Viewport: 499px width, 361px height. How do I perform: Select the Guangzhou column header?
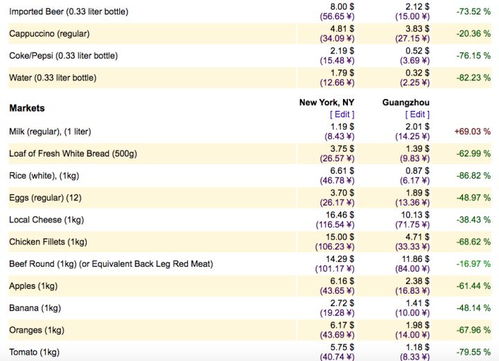tap(406, 102)
